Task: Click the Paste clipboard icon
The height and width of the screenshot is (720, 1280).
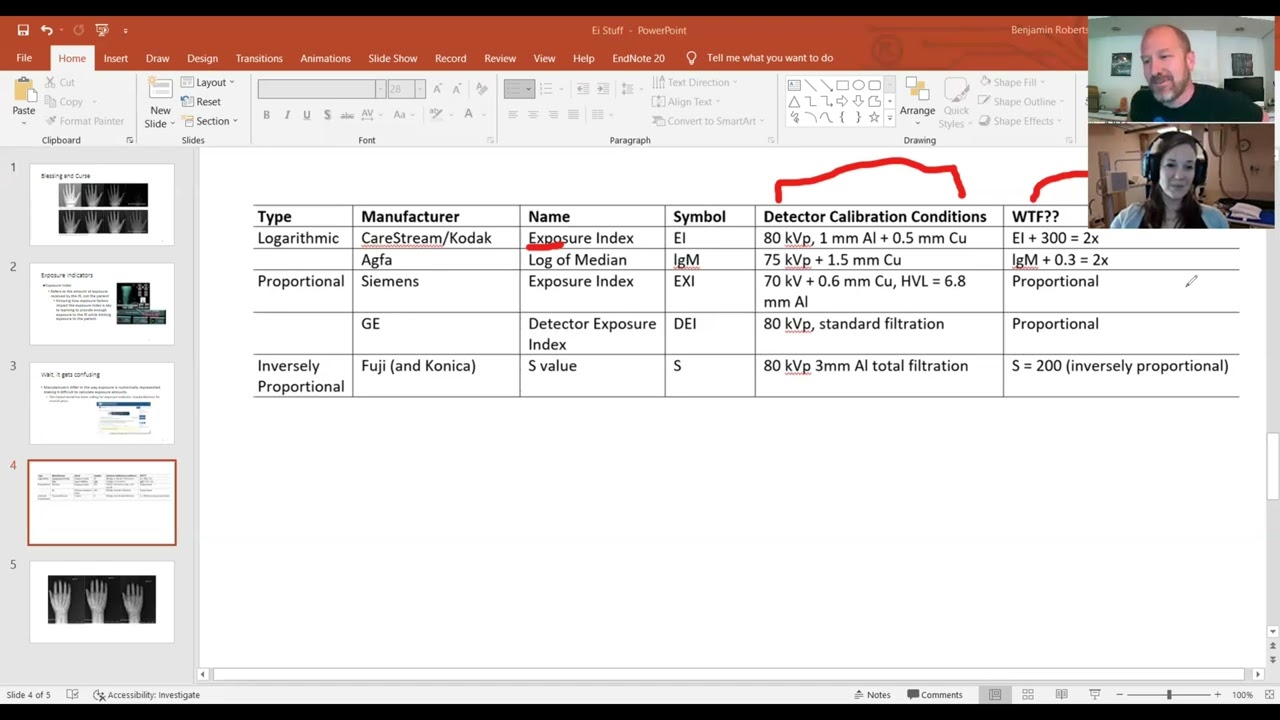Action: [x=23, y=91]
